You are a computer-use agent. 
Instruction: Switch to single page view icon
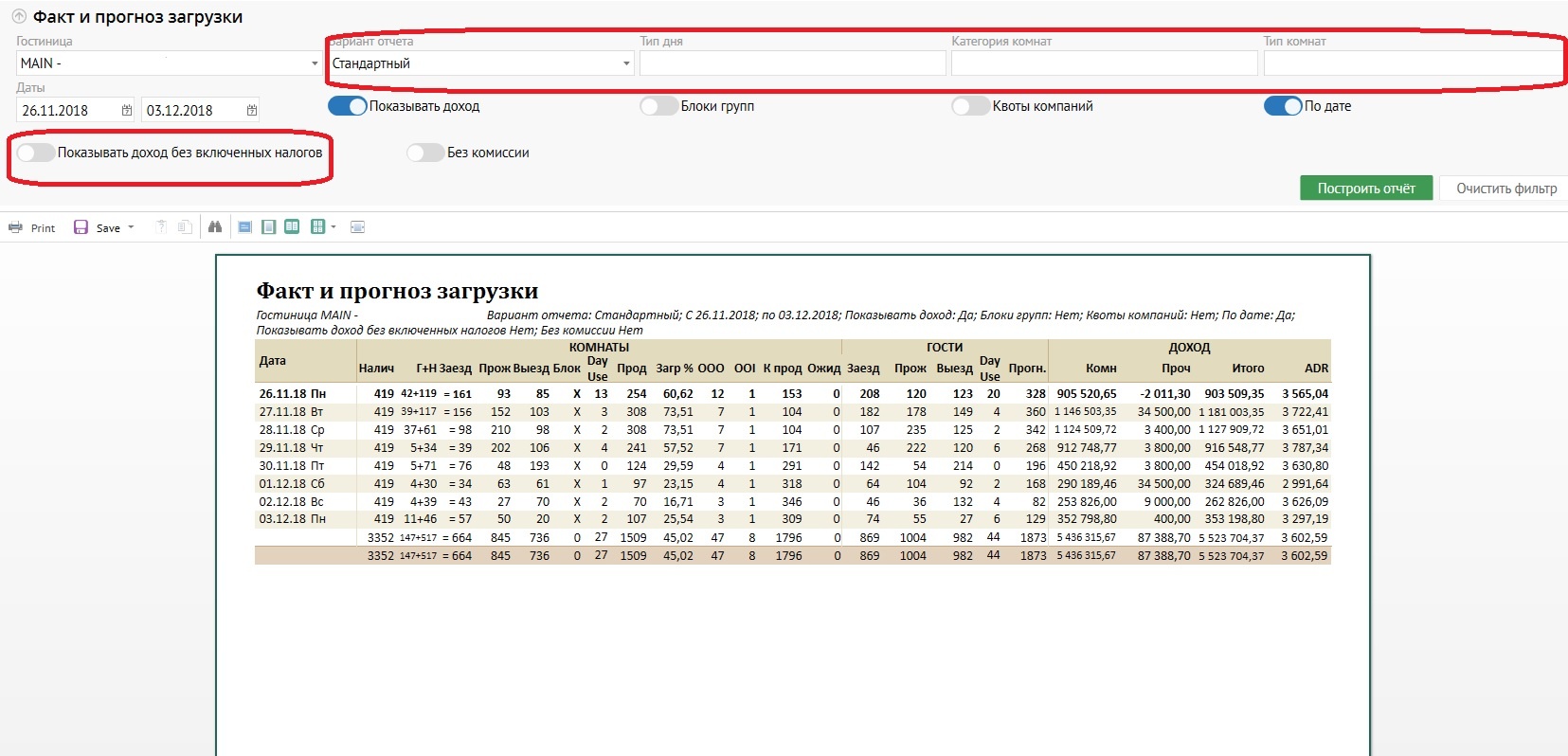[x=269, y=227]
